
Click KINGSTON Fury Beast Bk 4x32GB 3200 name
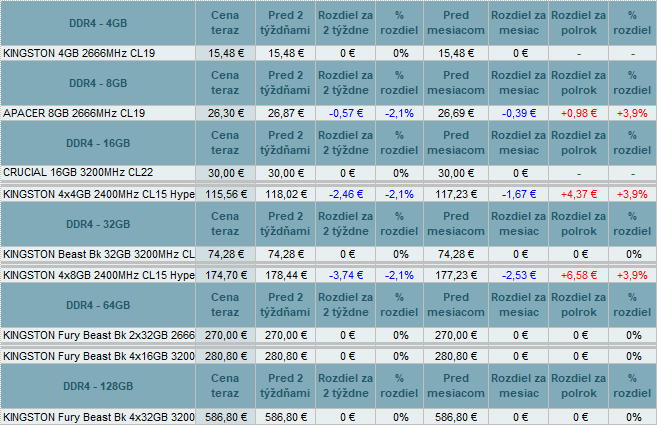(x=99, y=417)
